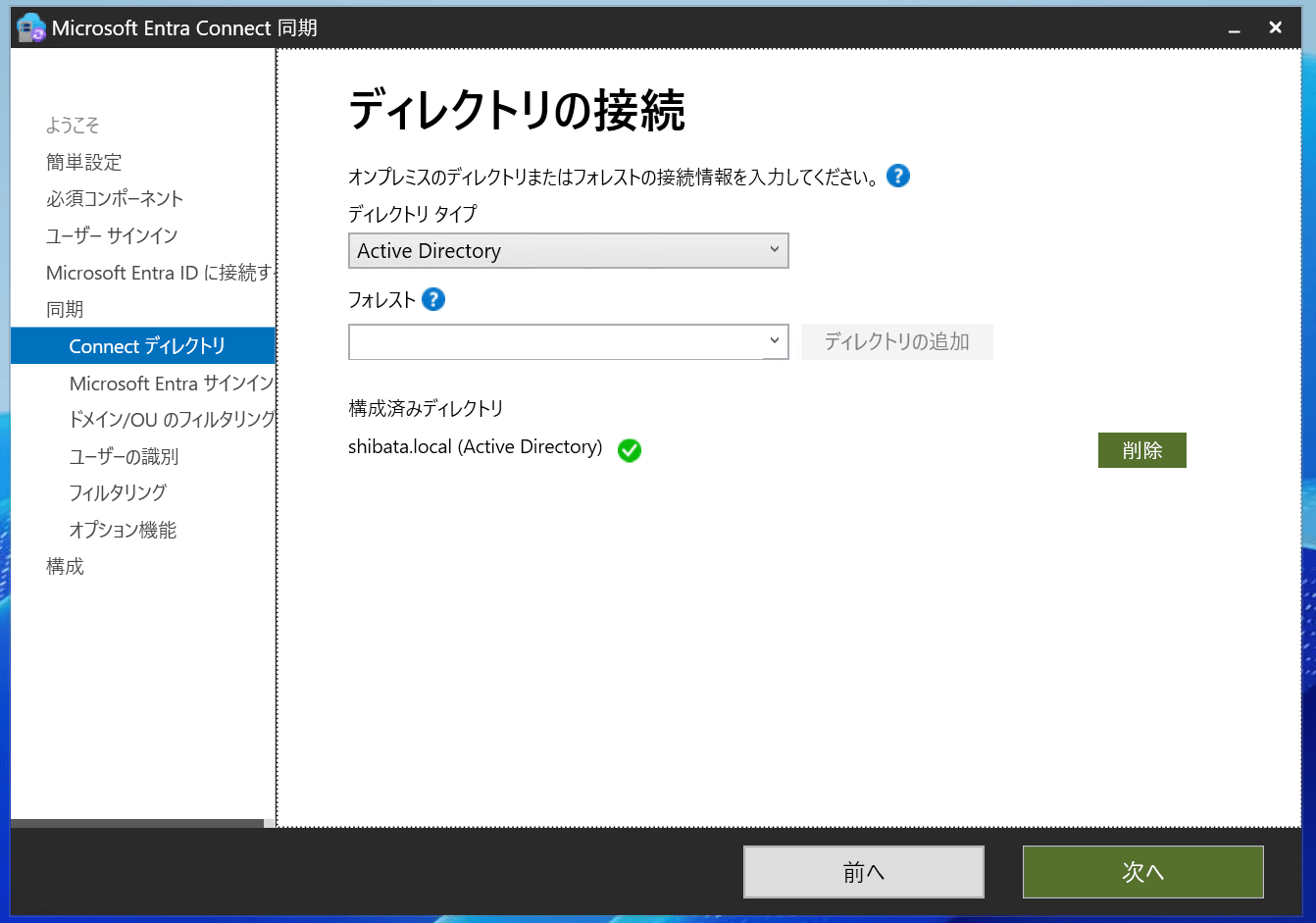Click the Microsoft Entra Connect app icon
The image size is (1316, 923).
[31, 27]
